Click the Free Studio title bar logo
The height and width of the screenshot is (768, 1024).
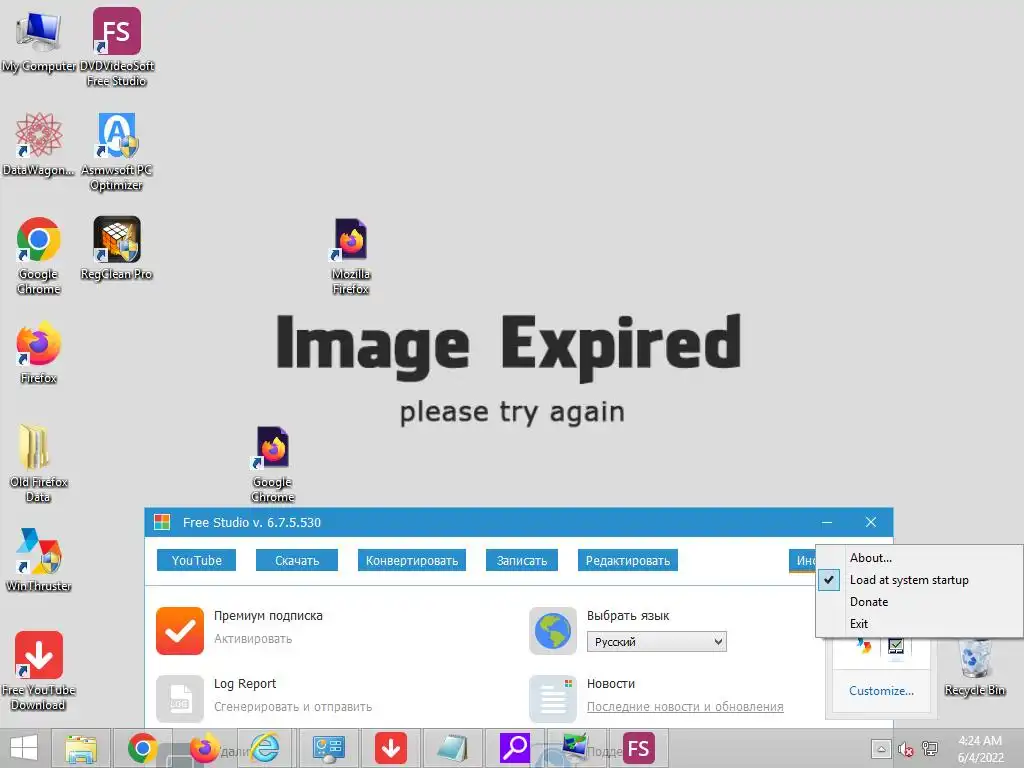[162, 522]
